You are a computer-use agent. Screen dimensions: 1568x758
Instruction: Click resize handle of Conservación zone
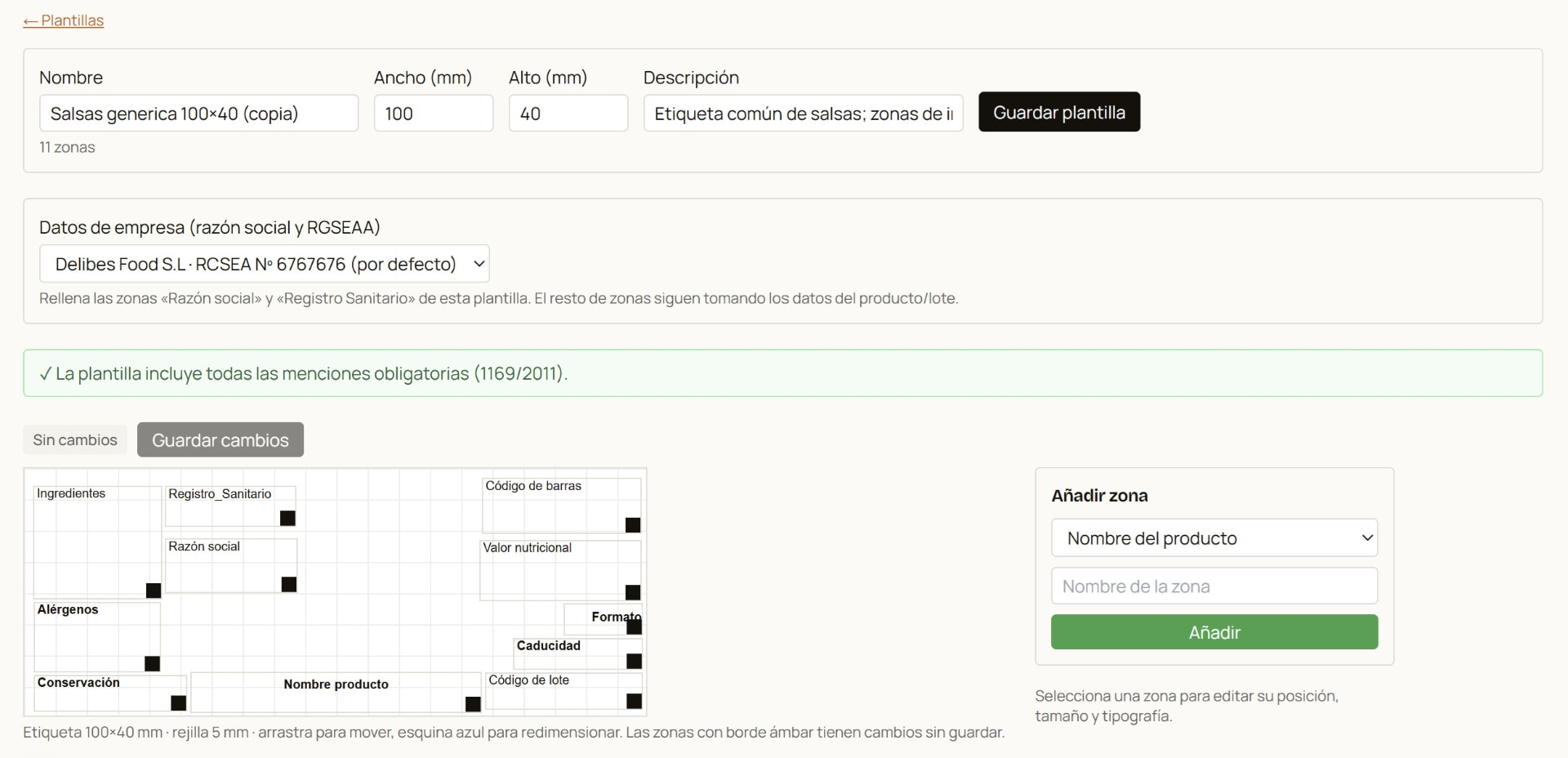click(179, 702)
